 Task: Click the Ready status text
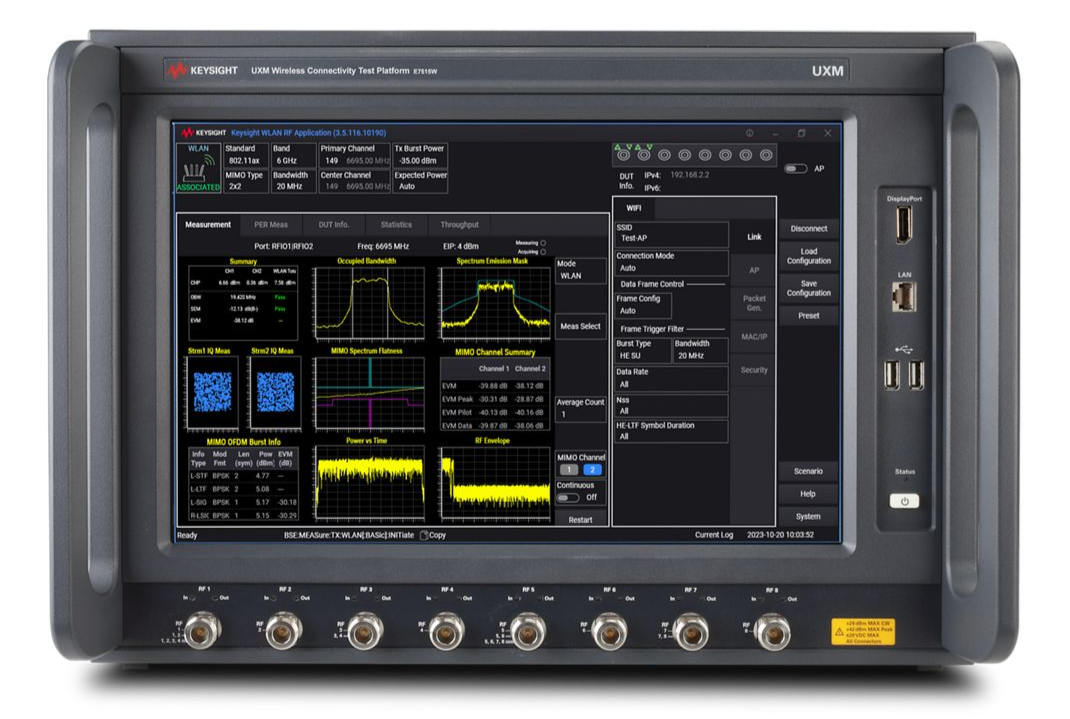point(187,535)
